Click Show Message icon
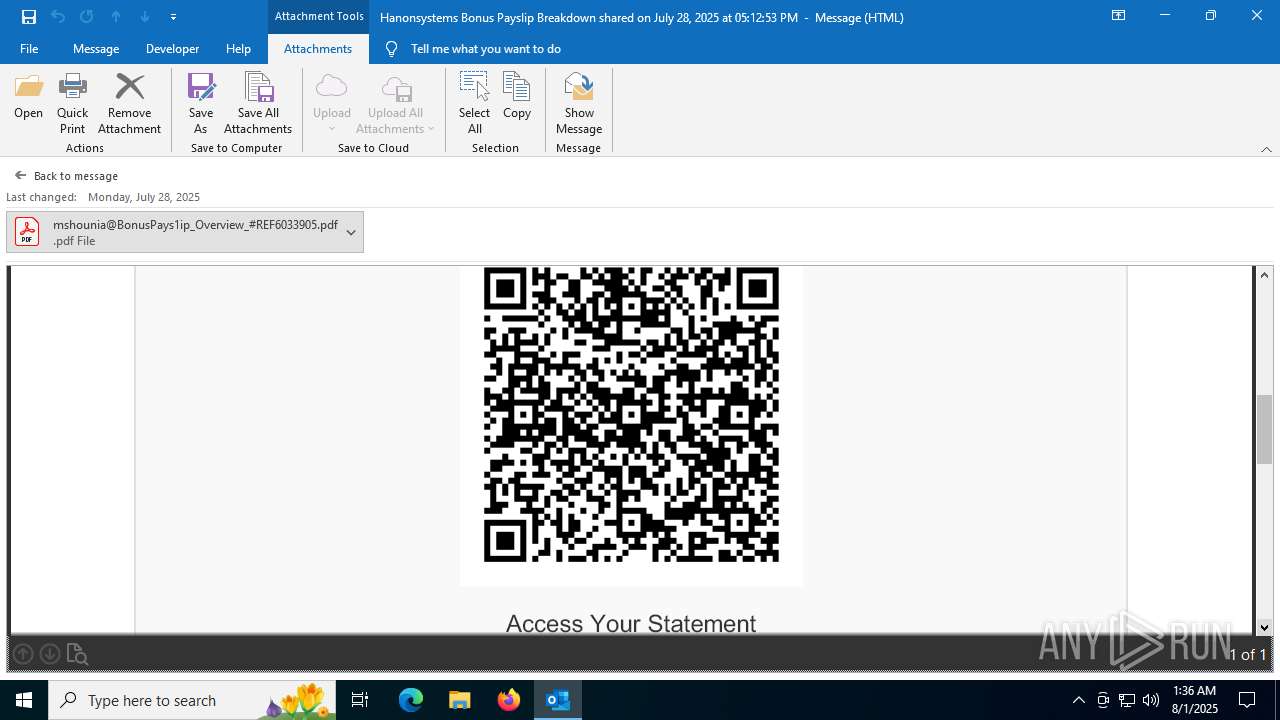This screenshot has width=1280, height=720. [x=579, y=104]
